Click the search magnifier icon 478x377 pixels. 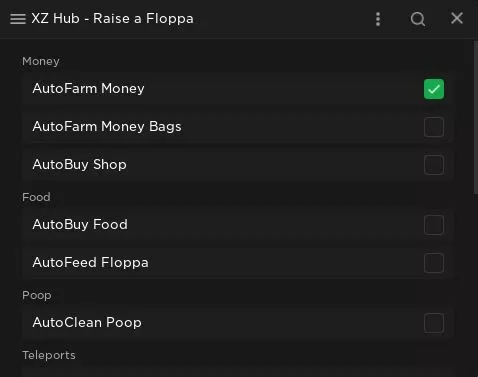[x=418, y=19]
